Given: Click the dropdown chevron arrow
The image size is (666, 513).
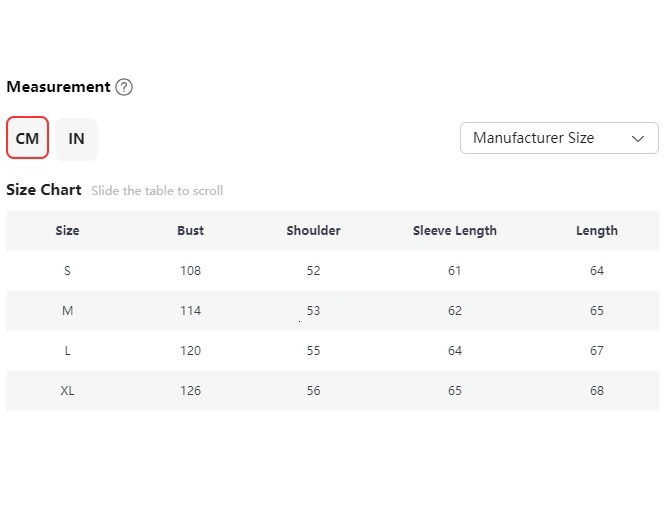Looking at the screenshot, I should tap(638, 139).
